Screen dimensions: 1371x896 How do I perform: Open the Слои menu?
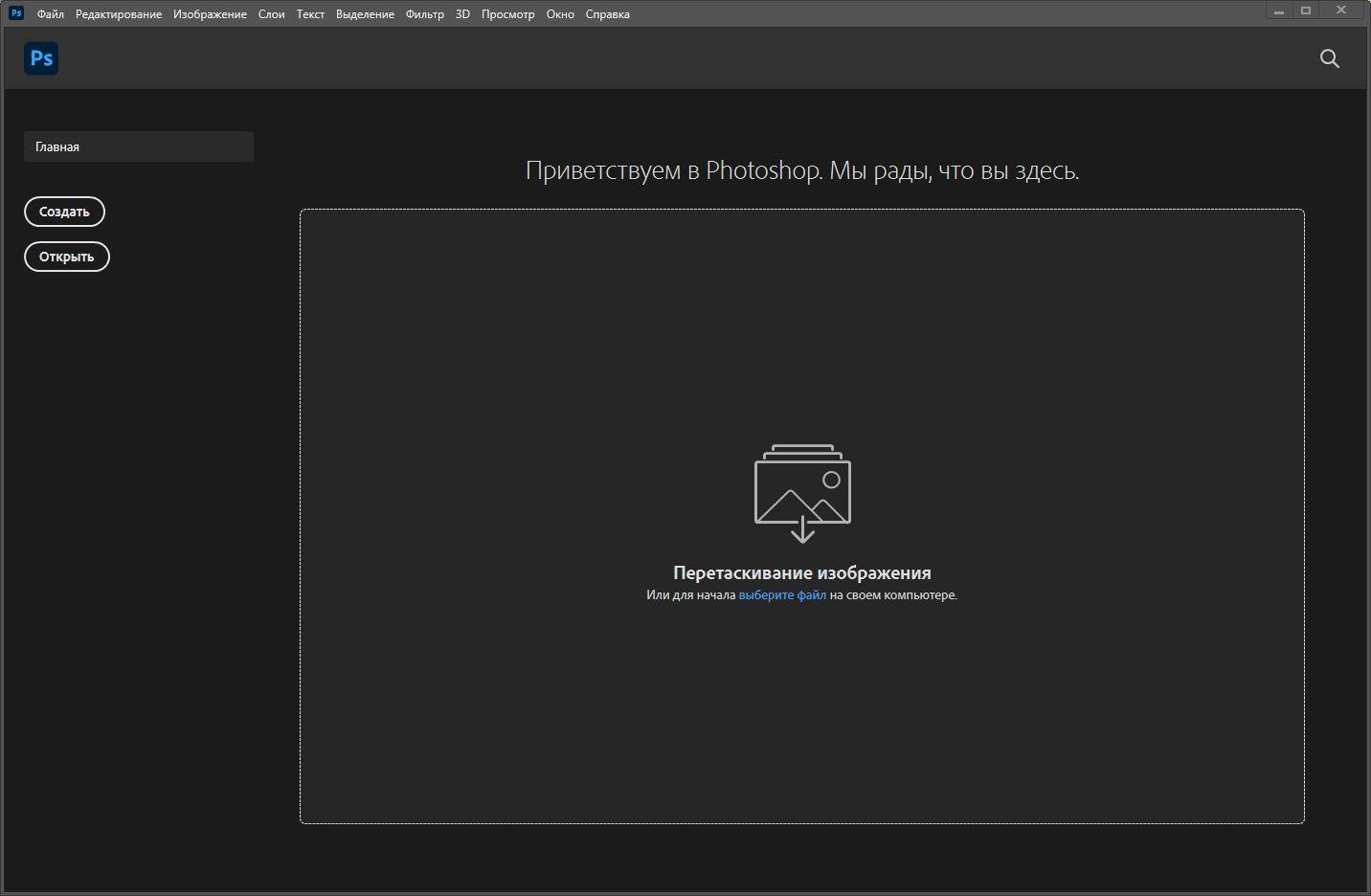coord(271,14)
